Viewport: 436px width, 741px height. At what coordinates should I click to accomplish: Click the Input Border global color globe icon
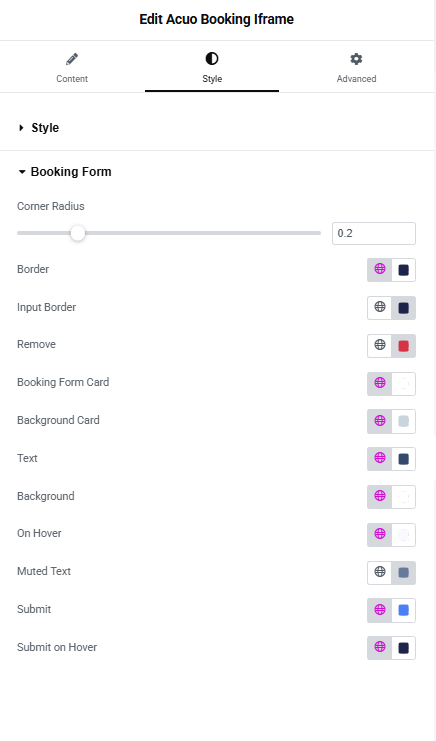(380, 307)
